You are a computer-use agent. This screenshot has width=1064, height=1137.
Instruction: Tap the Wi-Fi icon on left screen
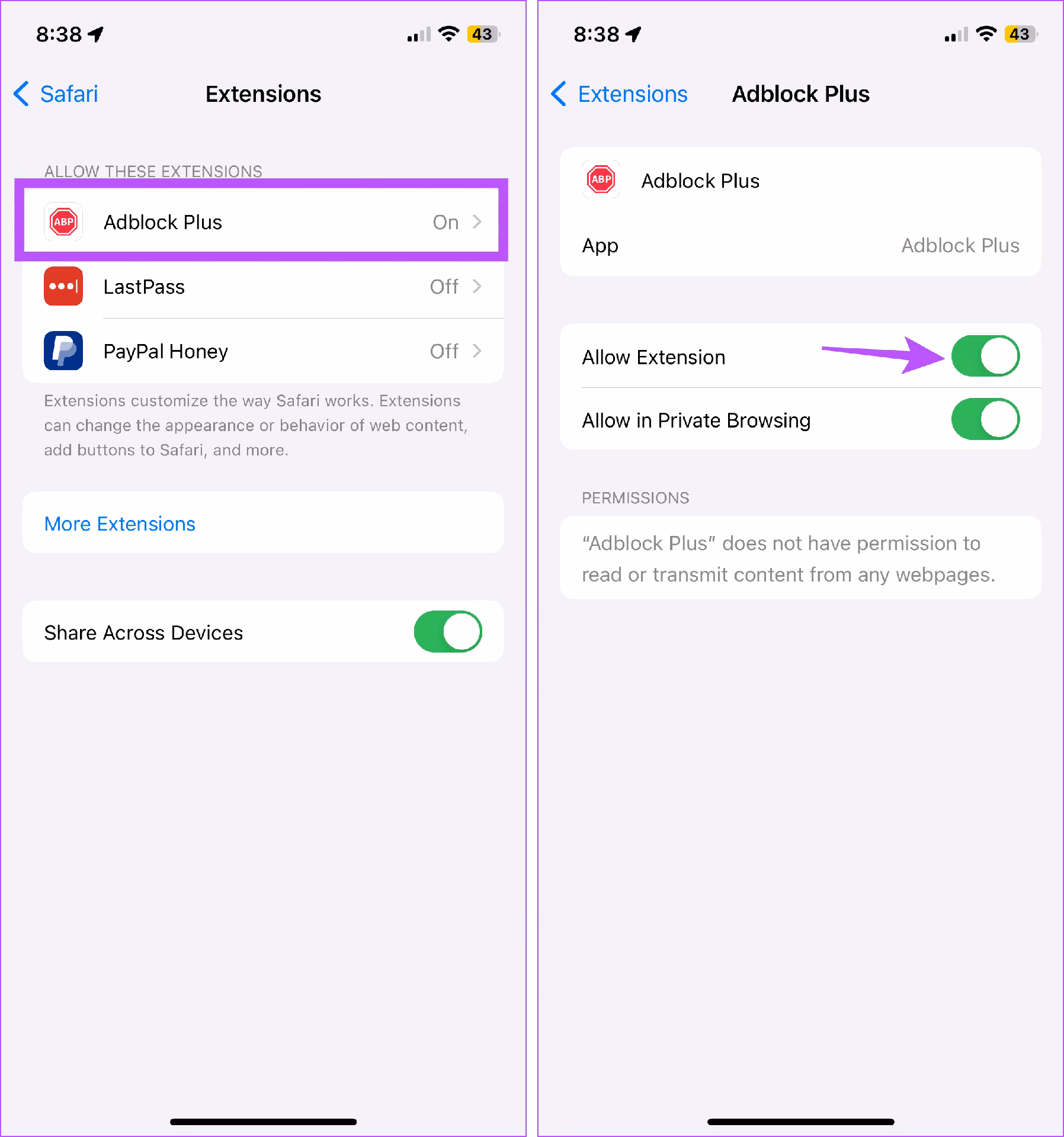448,34
